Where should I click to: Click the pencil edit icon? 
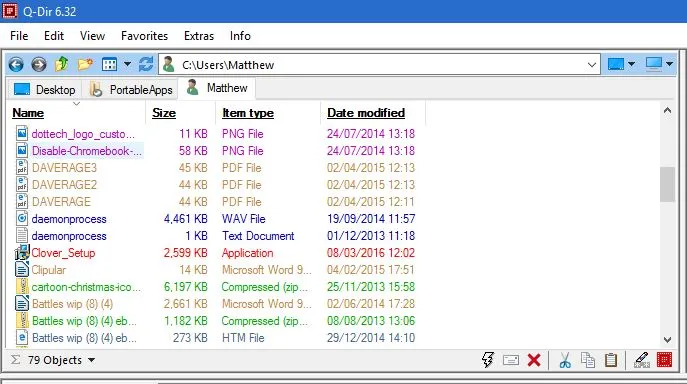pyautogui.click(x=641, y=360)
